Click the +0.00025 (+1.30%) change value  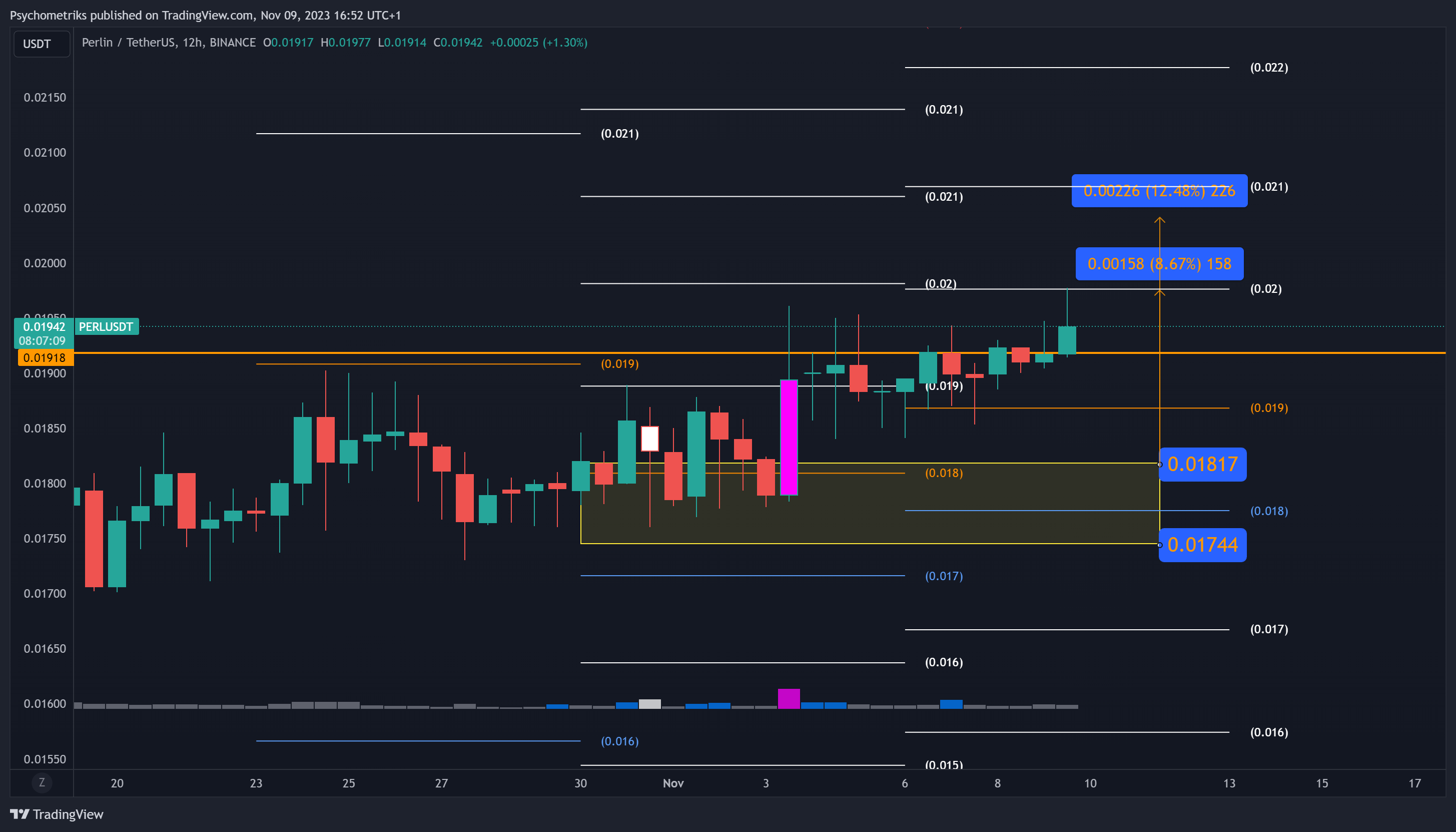pos(538,42)
